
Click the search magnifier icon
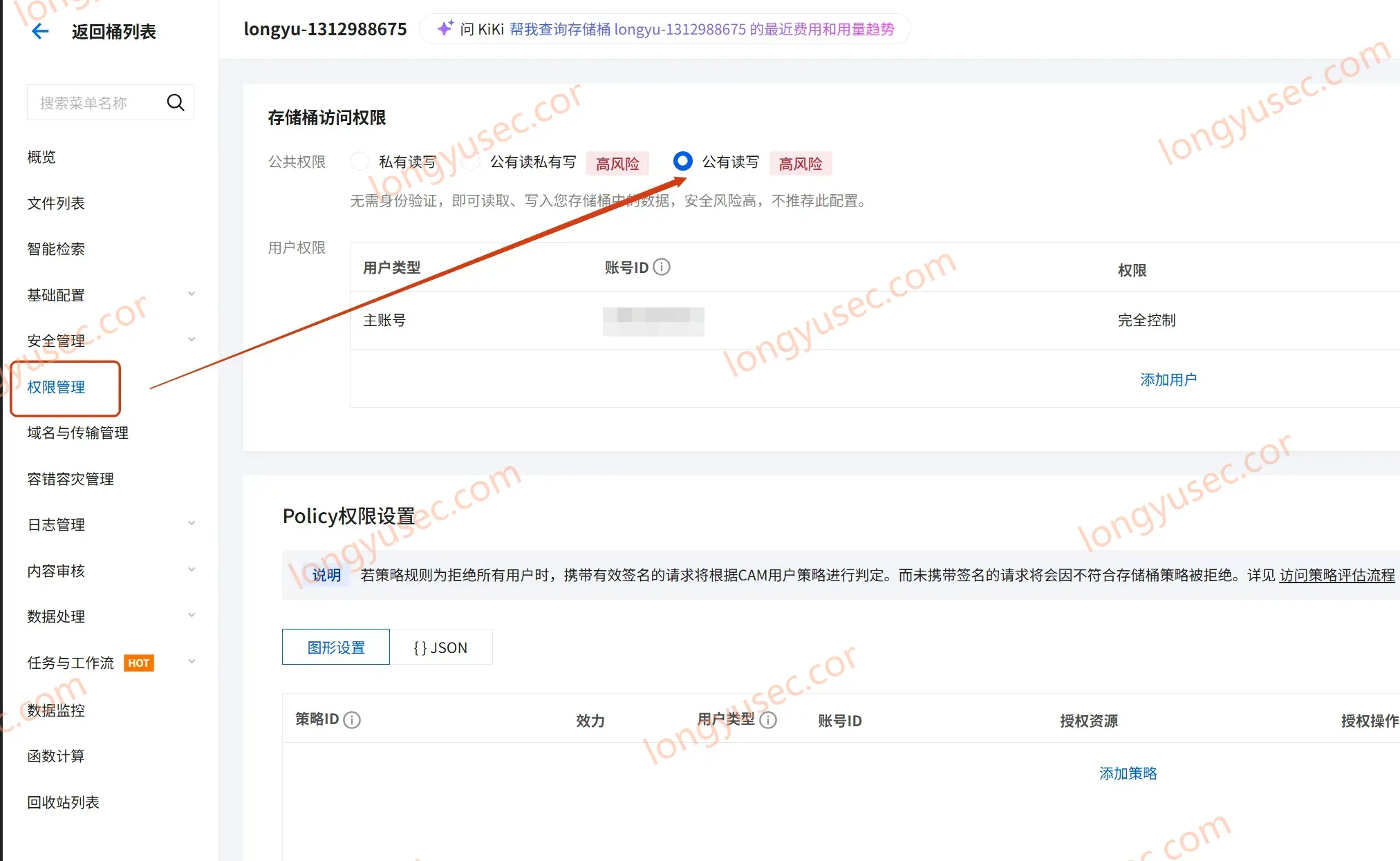(176, 103)
